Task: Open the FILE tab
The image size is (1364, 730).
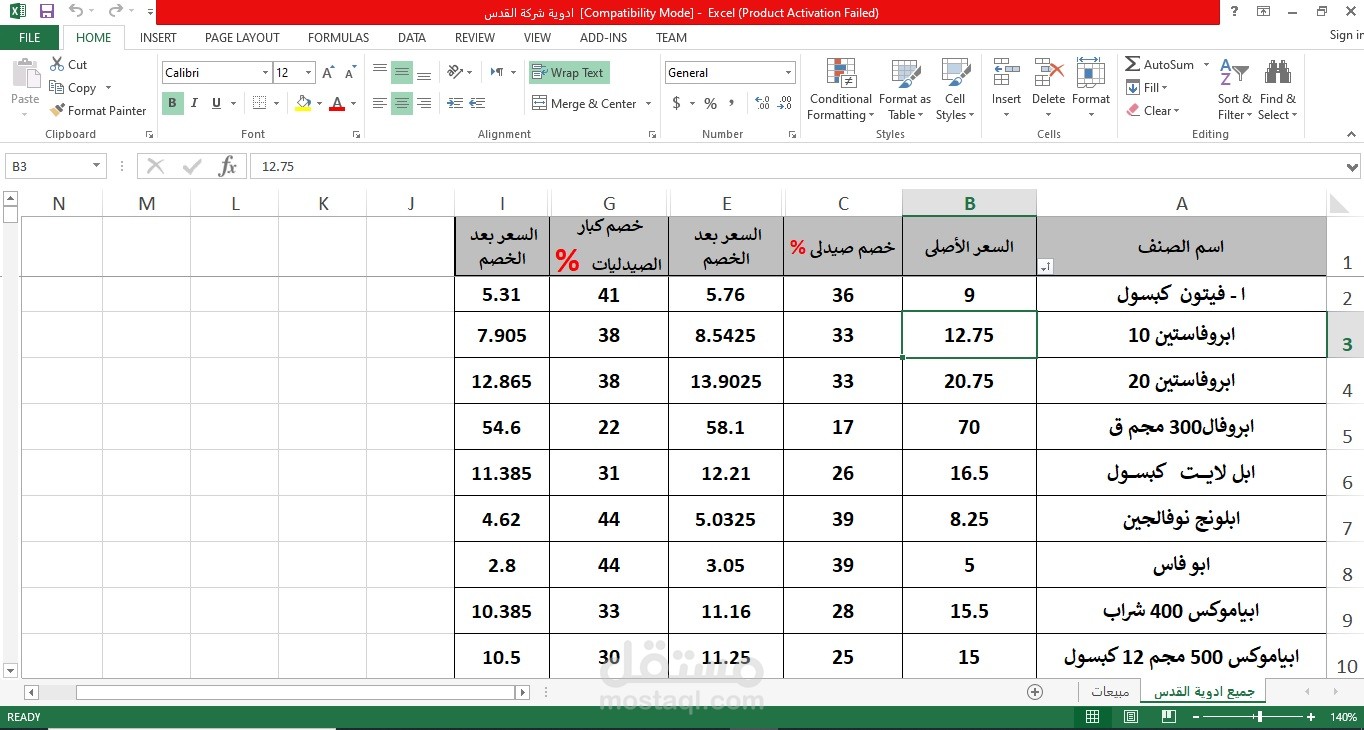Action: coord(30,38)
